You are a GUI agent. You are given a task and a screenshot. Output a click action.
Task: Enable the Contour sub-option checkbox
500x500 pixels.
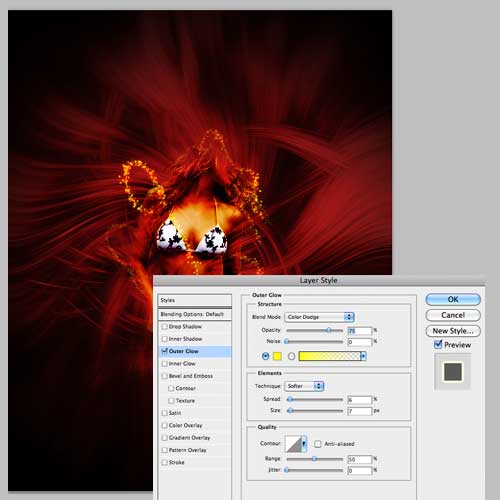[171, 388]
